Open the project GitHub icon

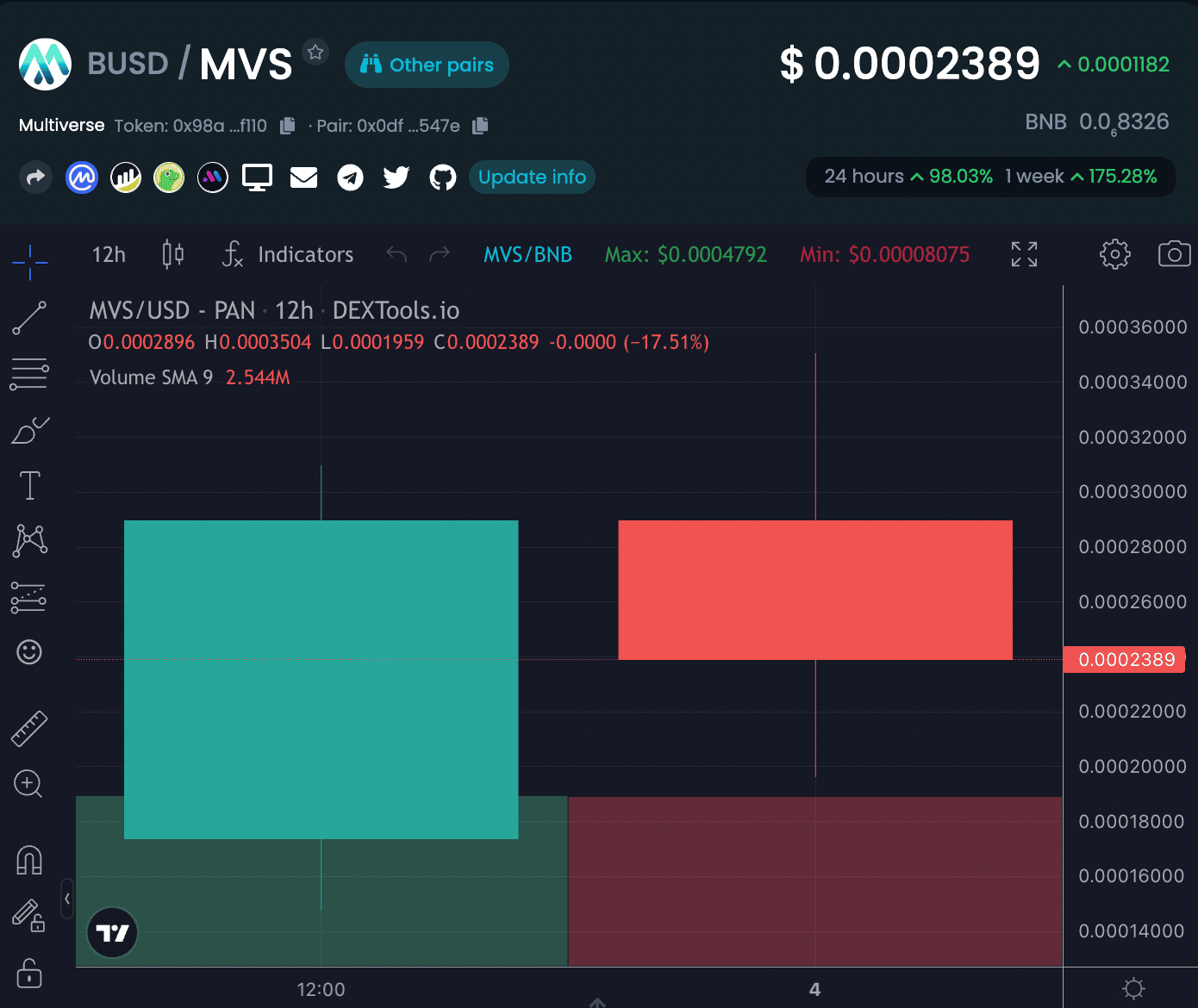coord(443,177)
